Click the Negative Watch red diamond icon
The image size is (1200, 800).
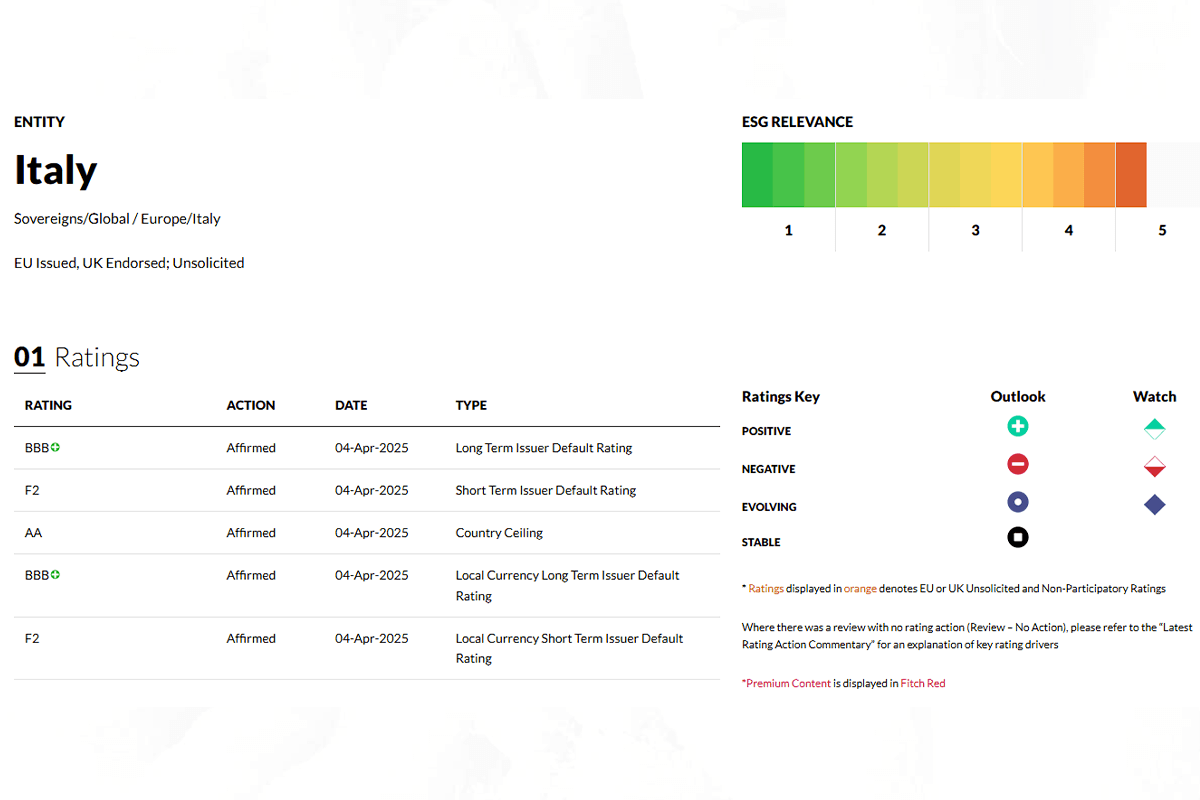point(1154,467)
